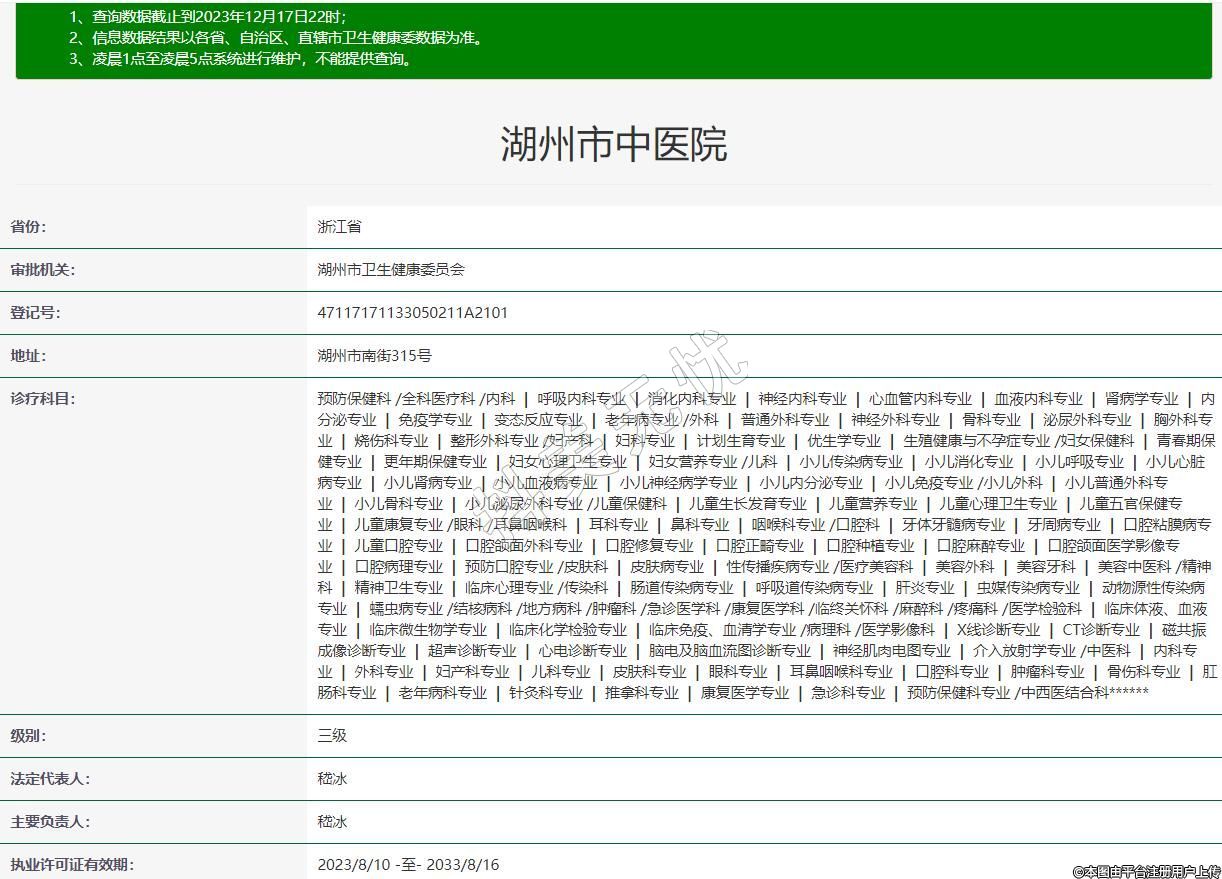The height and width of the screenshot is (879, 1222).
Task: Click the address 湖州市南街315号
Action: point(374,356)
